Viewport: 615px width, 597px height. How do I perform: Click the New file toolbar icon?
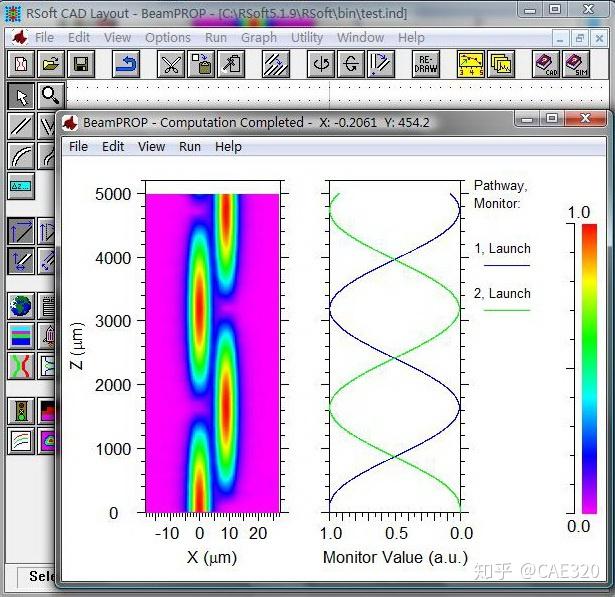tap(21, 64)
